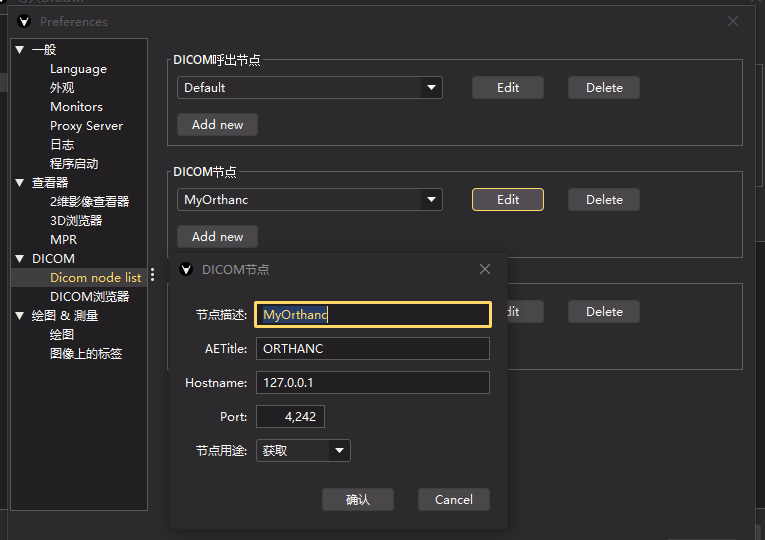Click Edit for DICOM呼出节点 Default
Screen dimensions: 765x540
508,88
